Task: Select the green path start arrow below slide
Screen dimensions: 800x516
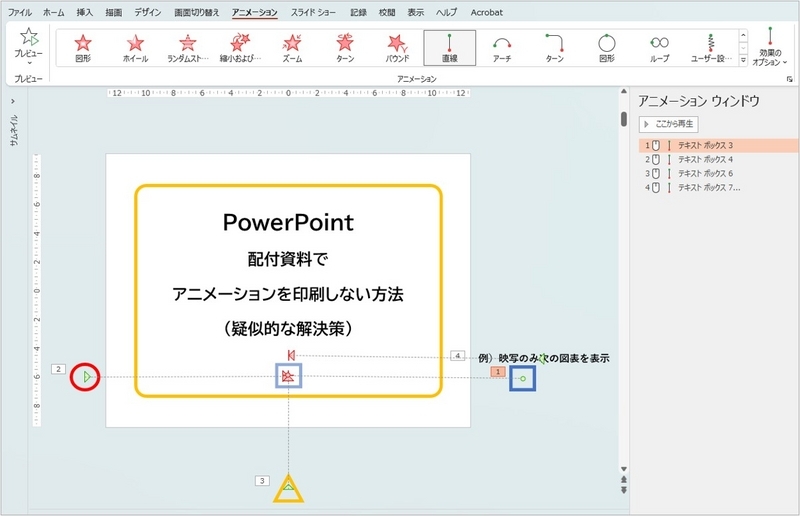Action: click(x=288, y=487)
